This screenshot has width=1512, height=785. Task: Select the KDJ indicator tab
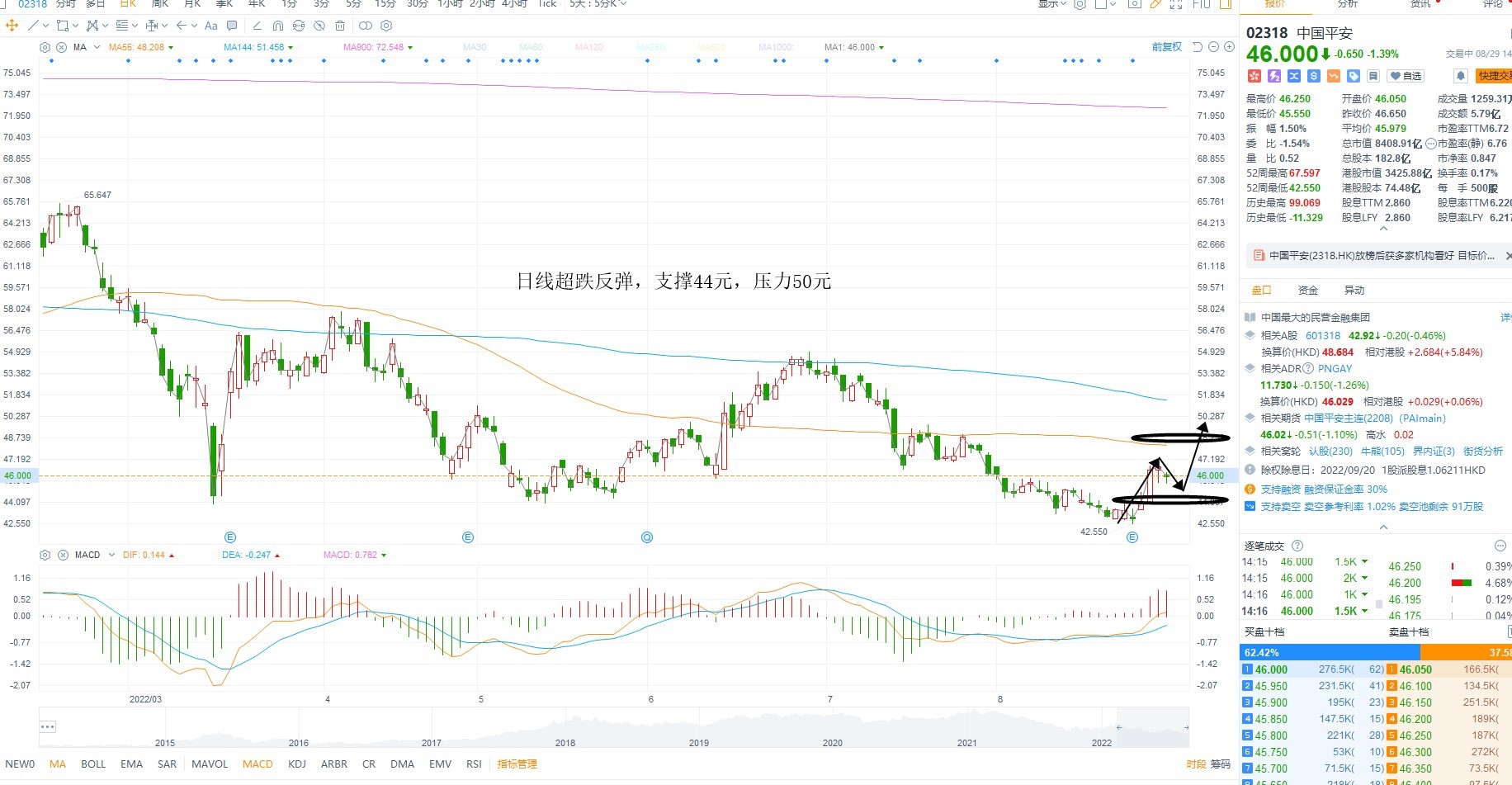[x=297, y=764]
